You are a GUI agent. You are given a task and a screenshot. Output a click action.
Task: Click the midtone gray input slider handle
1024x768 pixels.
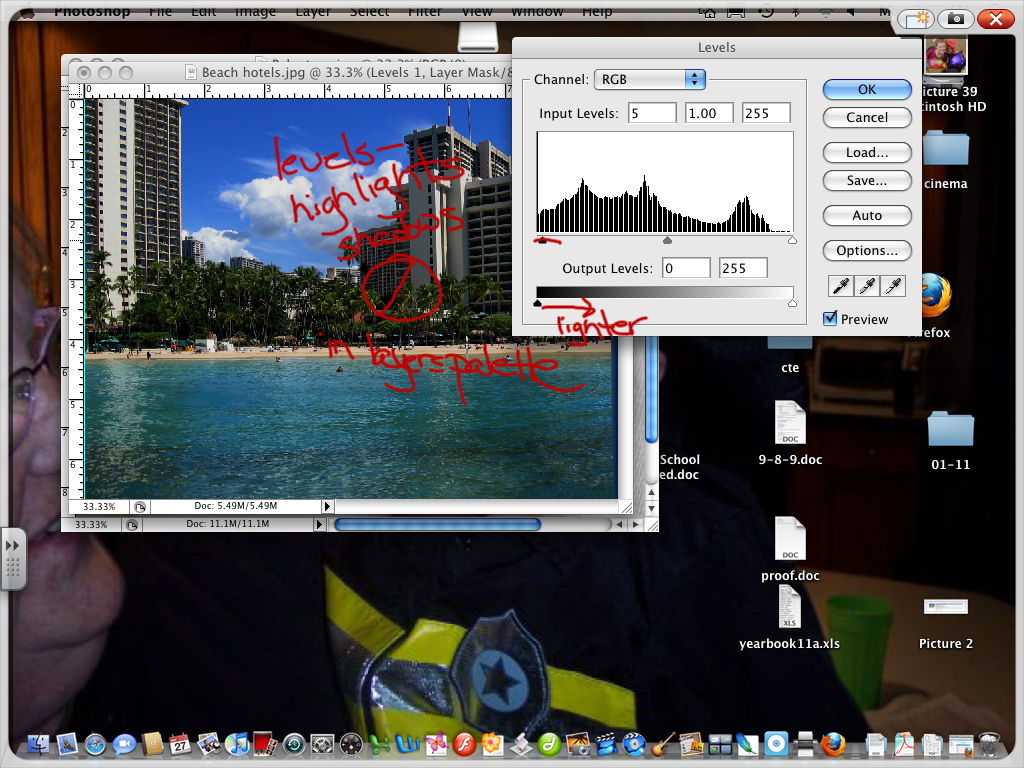[x=667, y=240]
